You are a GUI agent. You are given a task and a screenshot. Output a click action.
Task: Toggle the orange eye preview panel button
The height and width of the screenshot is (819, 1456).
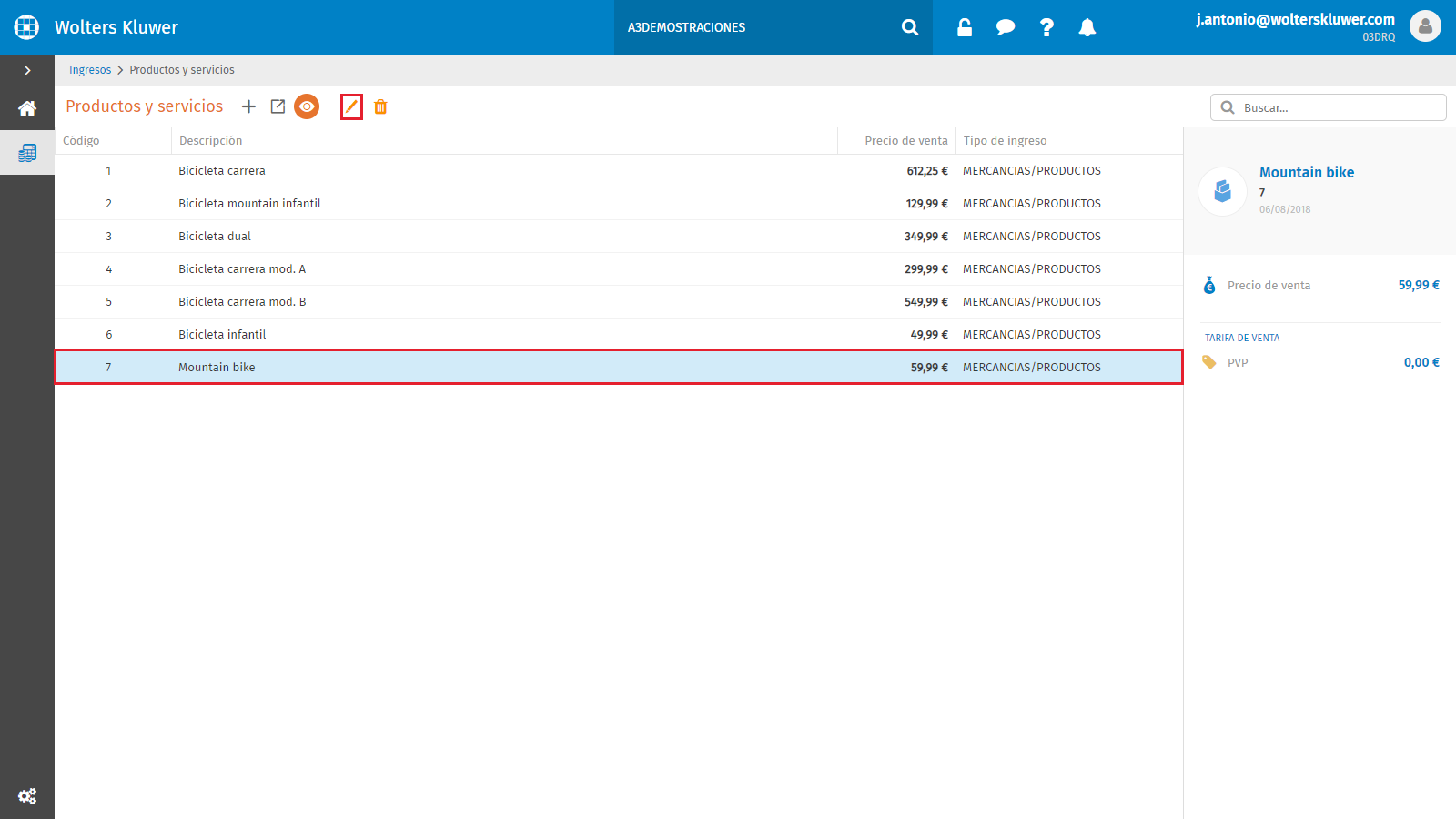pos(307,106)
